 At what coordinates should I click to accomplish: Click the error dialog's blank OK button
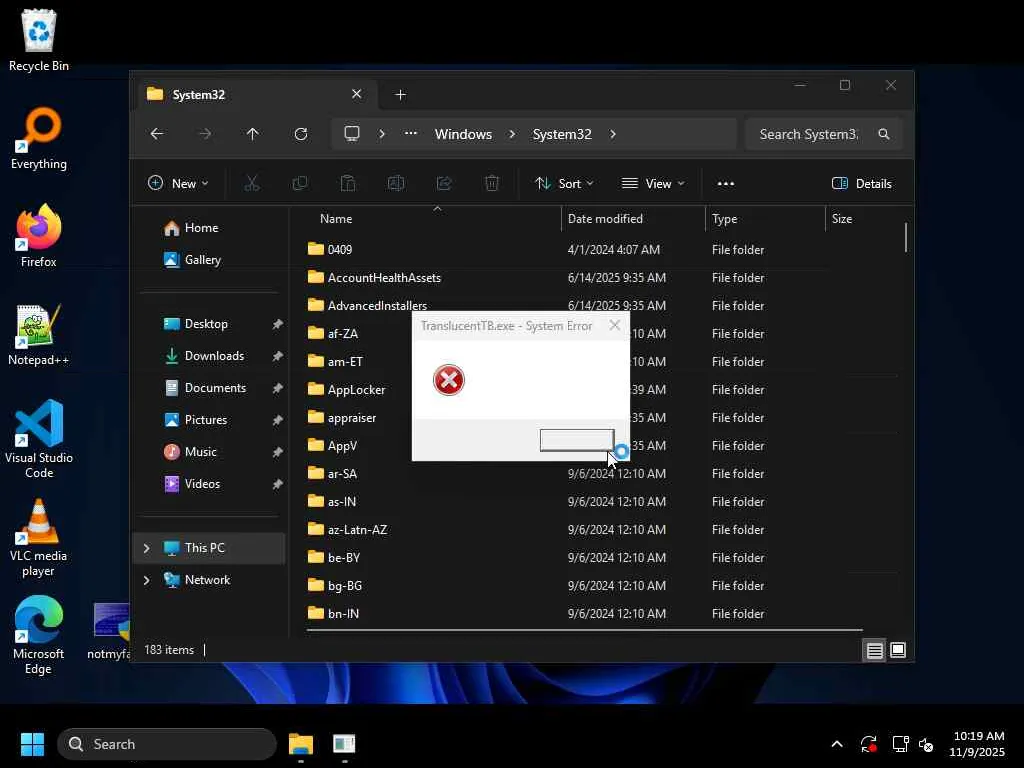(577, 440)
